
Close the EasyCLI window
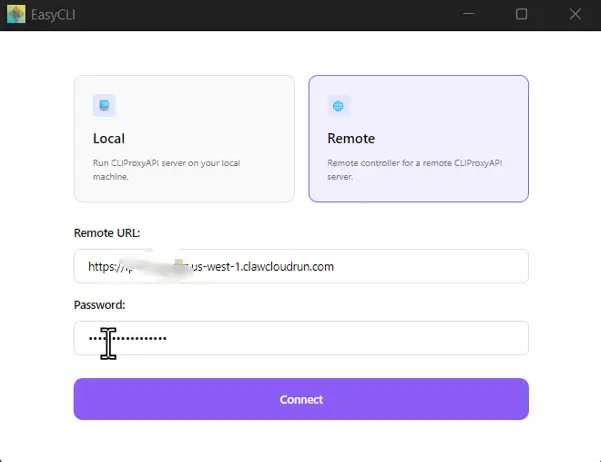pyautogui.click(x=574, y=15)
